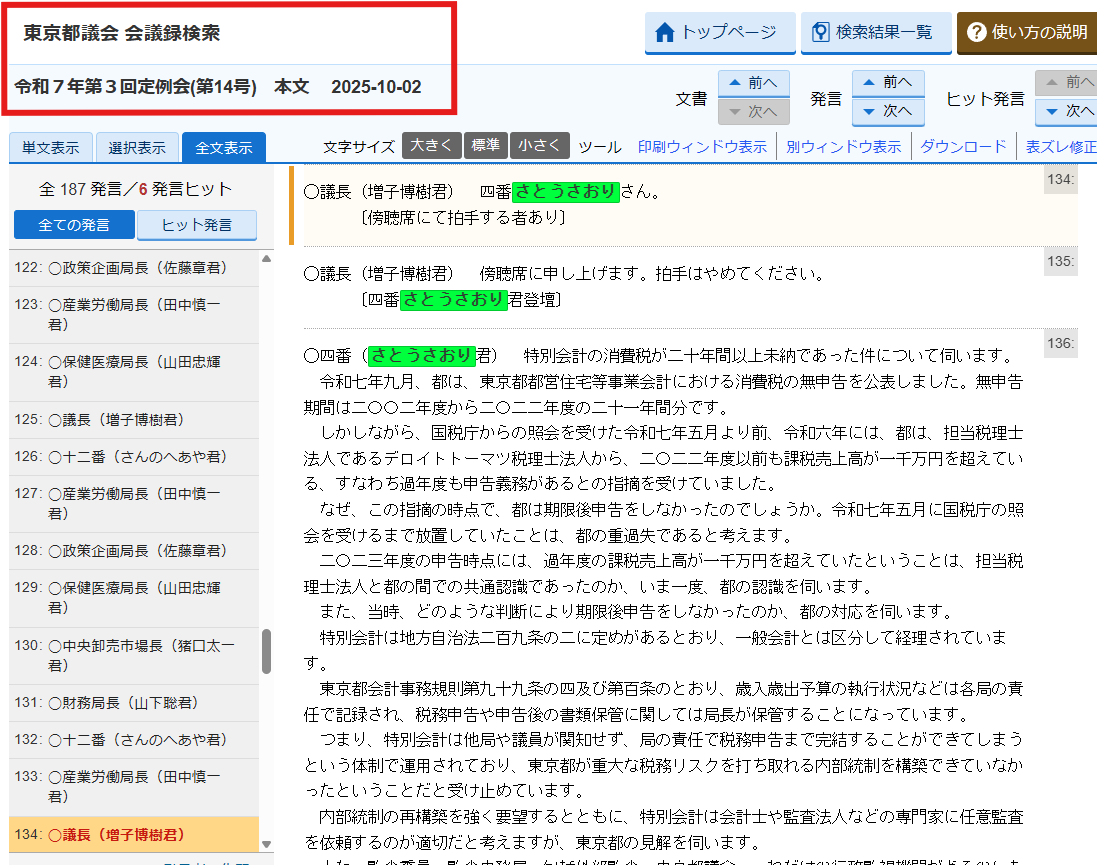Click ヒット発言 次へ button
The height and width of the screenshot is (865, 1097).
pos(1066,111)
